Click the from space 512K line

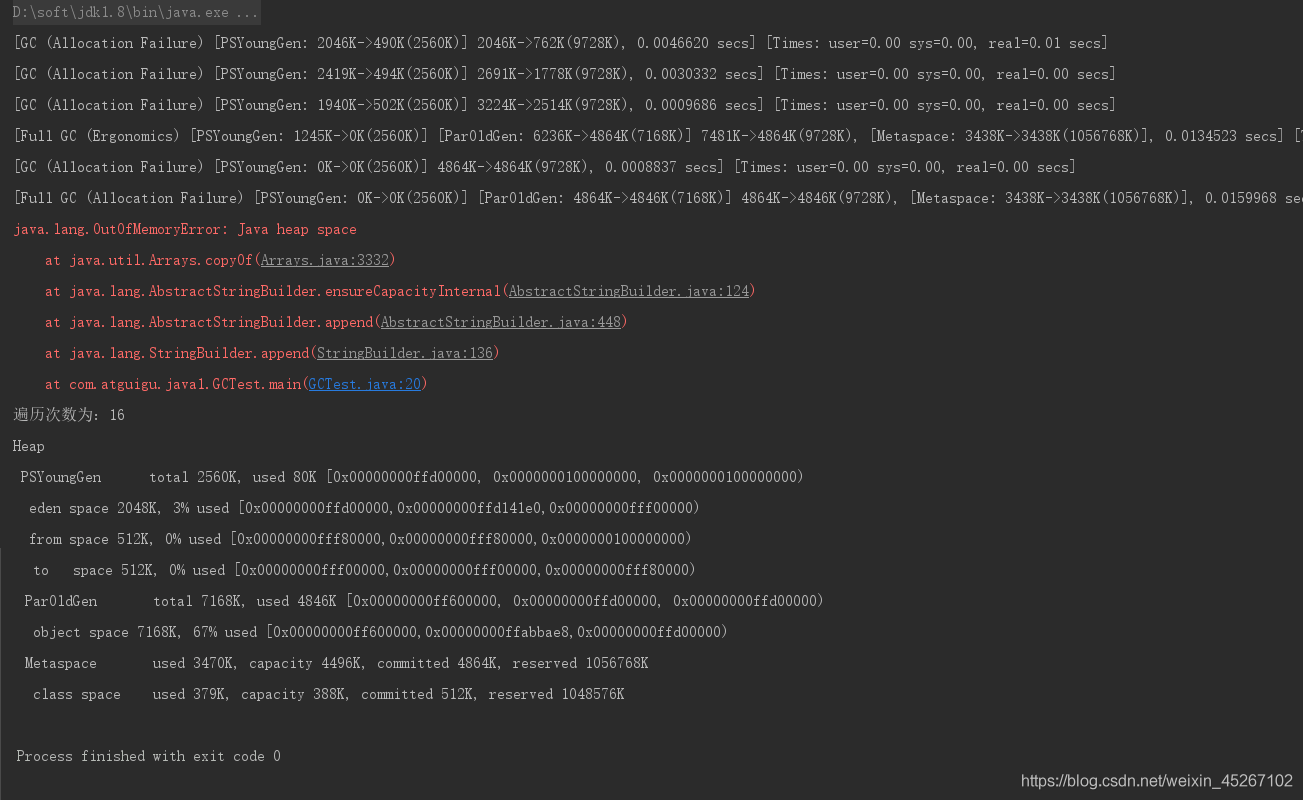tap(360, 539)
